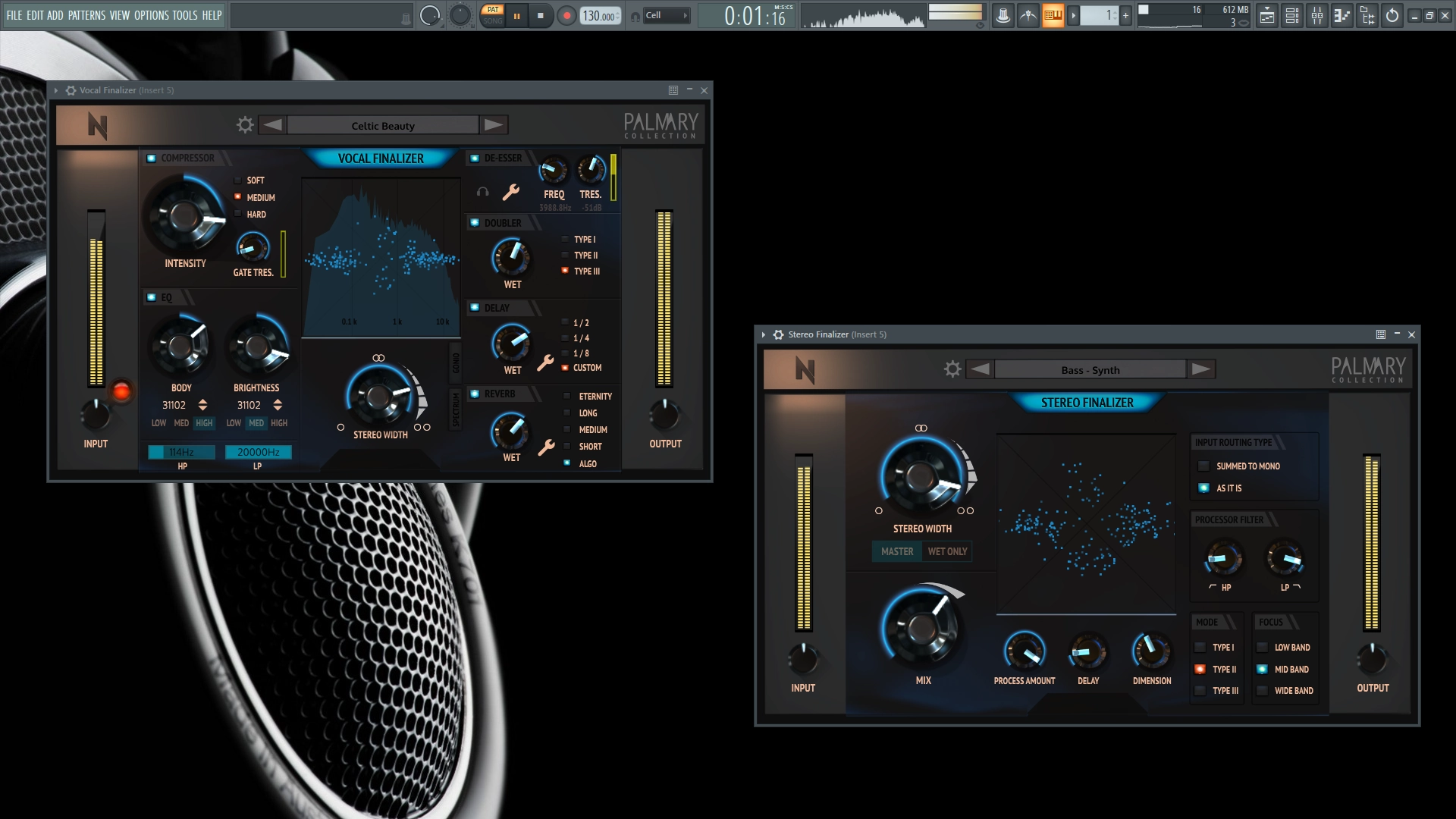Screen dimensions: 1456x819
Task: Toggle the DE-ESSER section
Action: pyautogui.click(x=475, y=158)
